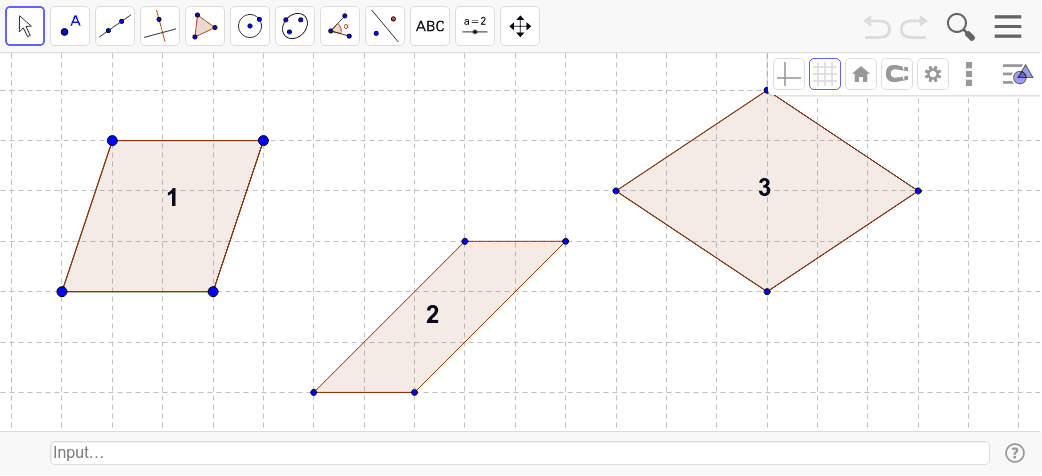Toggle the style bar button

(1018, 74)
